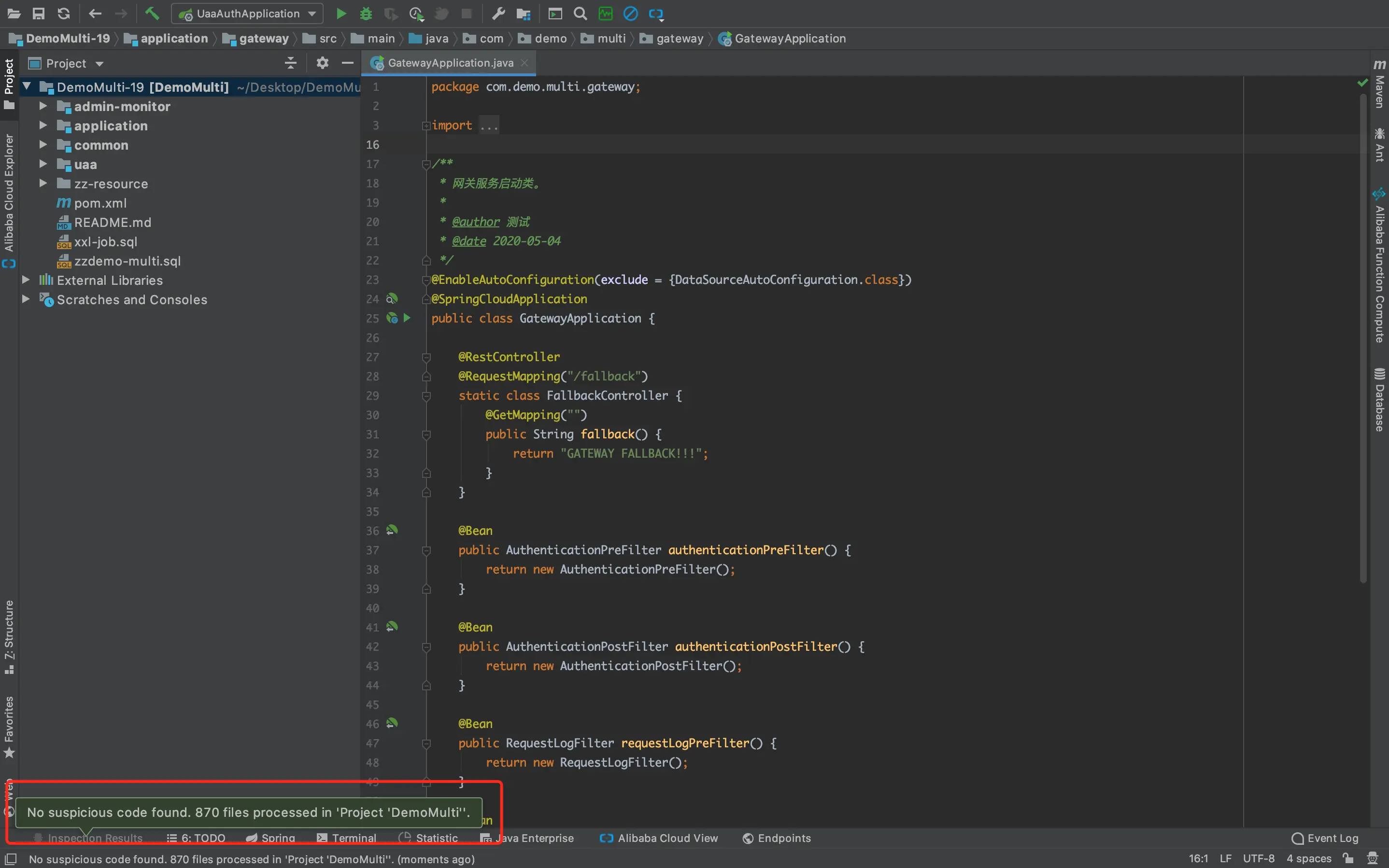This screenshot has height=868, width=1389.
Task: Toggle the read-only lock icon in status bar
Action: click(x=1348, y=859)
